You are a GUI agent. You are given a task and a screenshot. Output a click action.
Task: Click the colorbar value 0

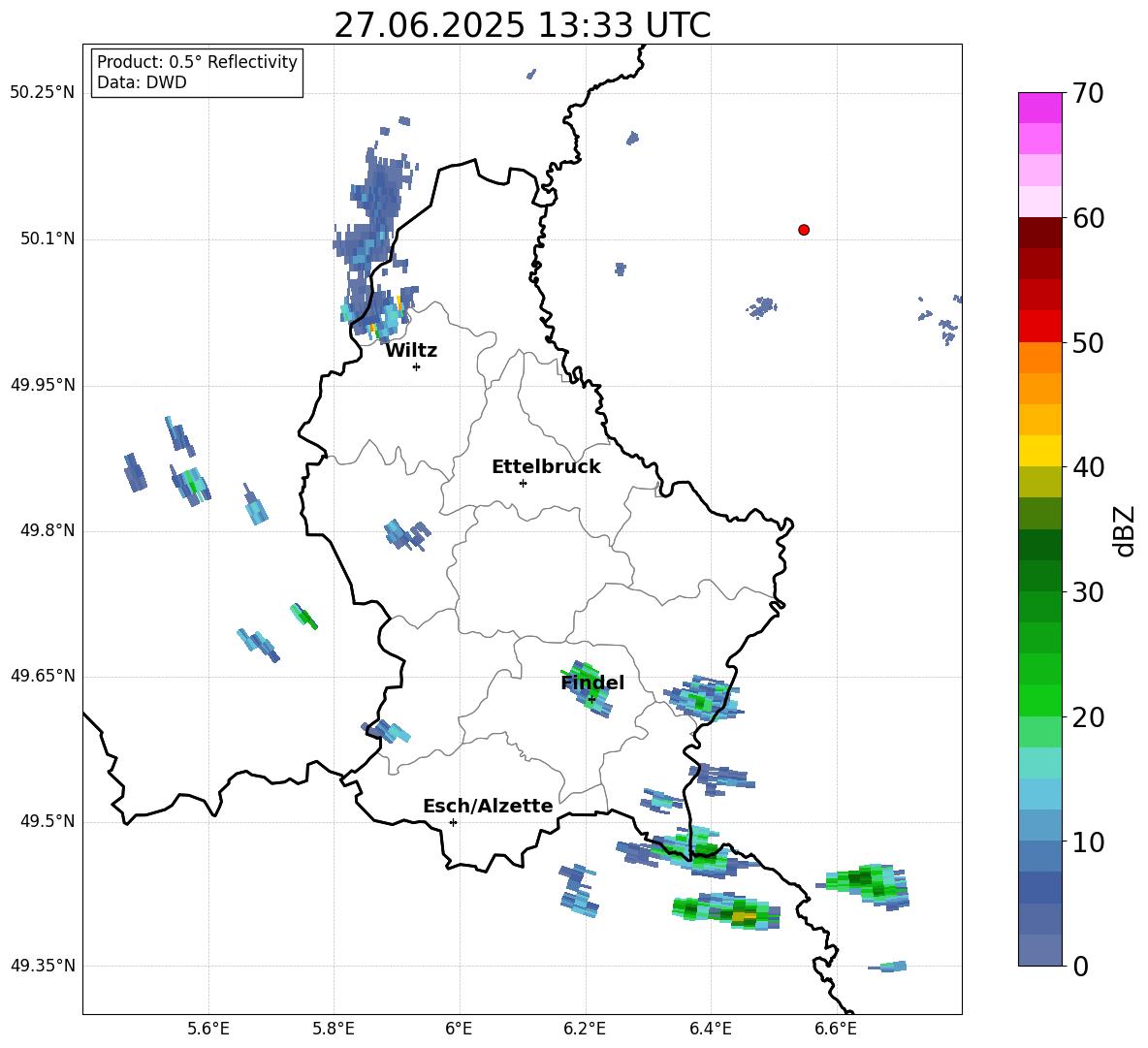tap(1080, 966)
